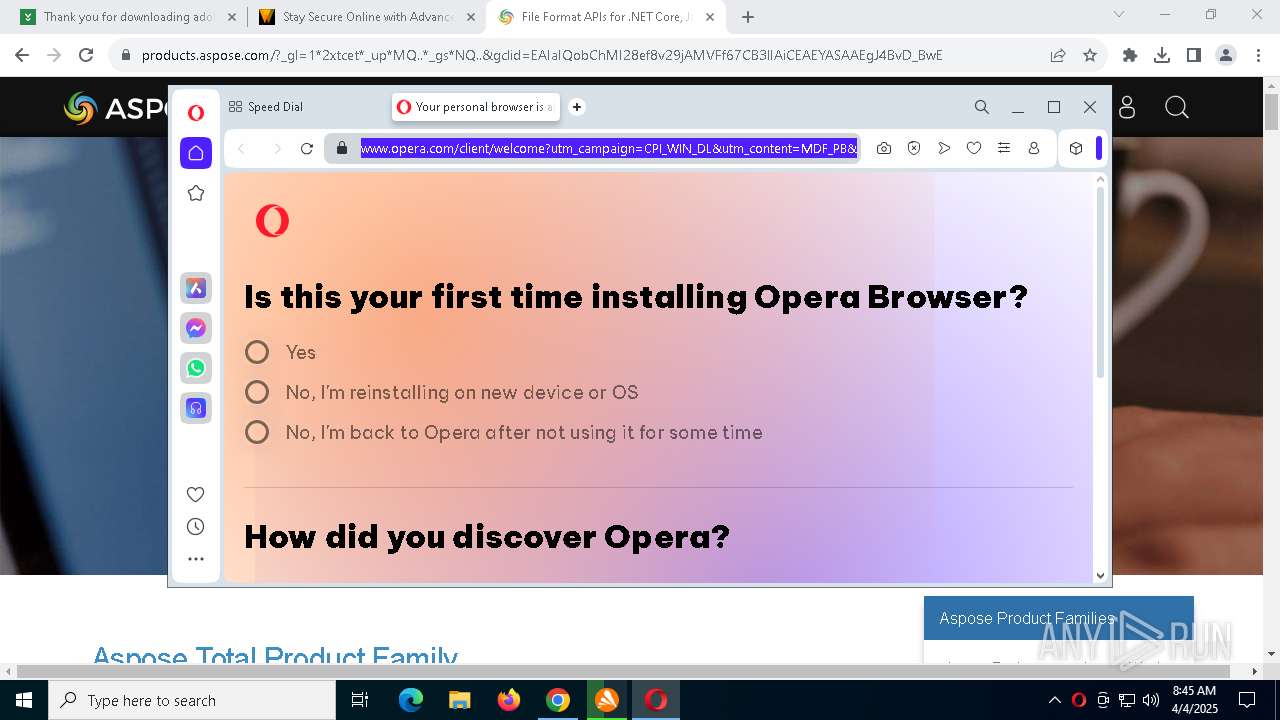This screenshot has height=720, width=1280.
Task: Open Windows Start menu
Action: tap(24, 700)
